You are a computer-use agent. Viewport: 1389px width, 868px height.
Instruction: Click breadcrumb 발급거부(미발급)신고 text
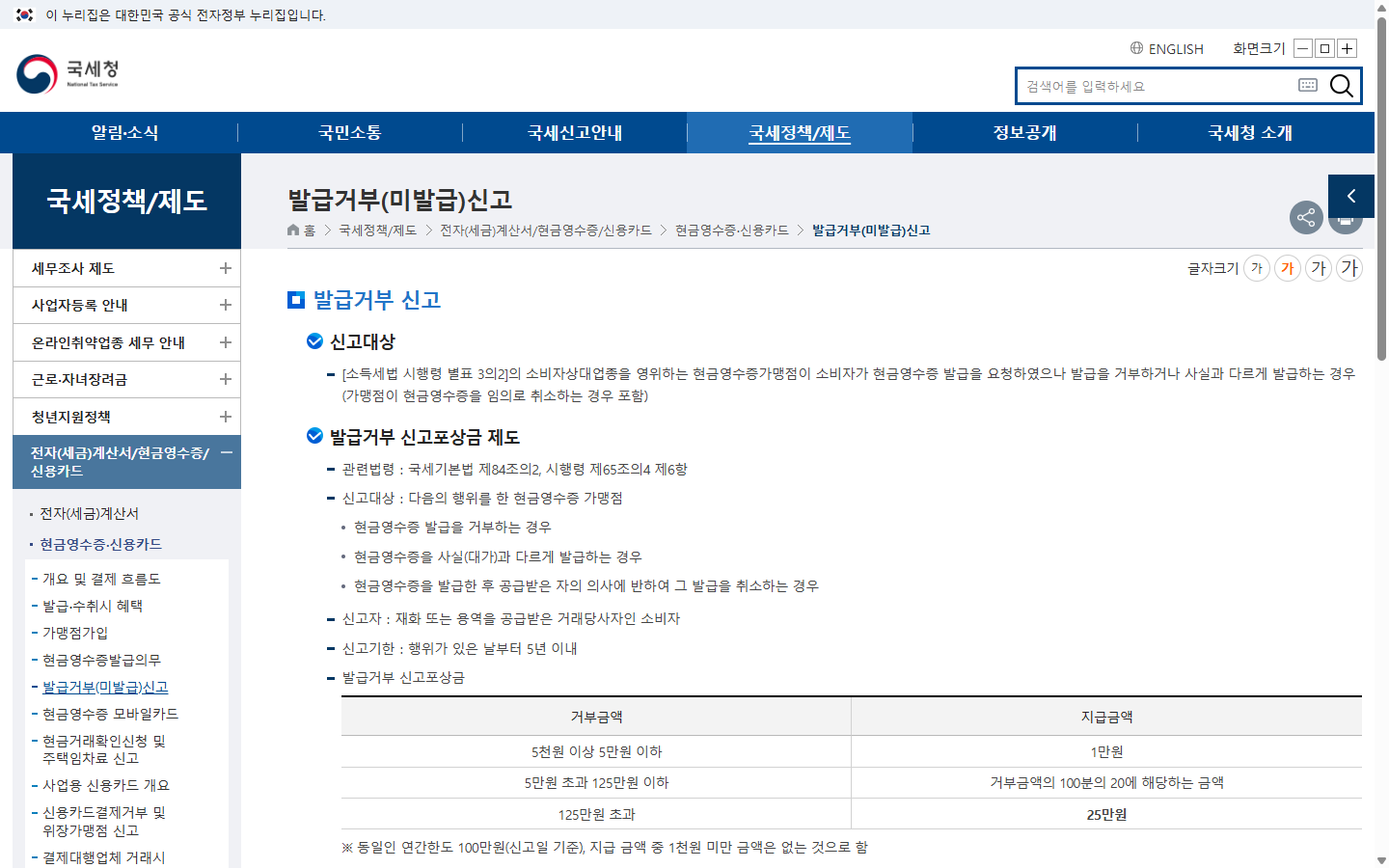pyautogui.click(x=871, y=230)
